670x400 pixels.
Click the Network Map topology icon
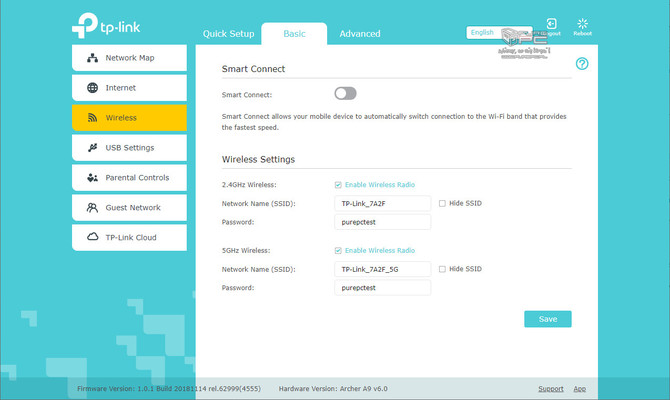coord(92,58)
